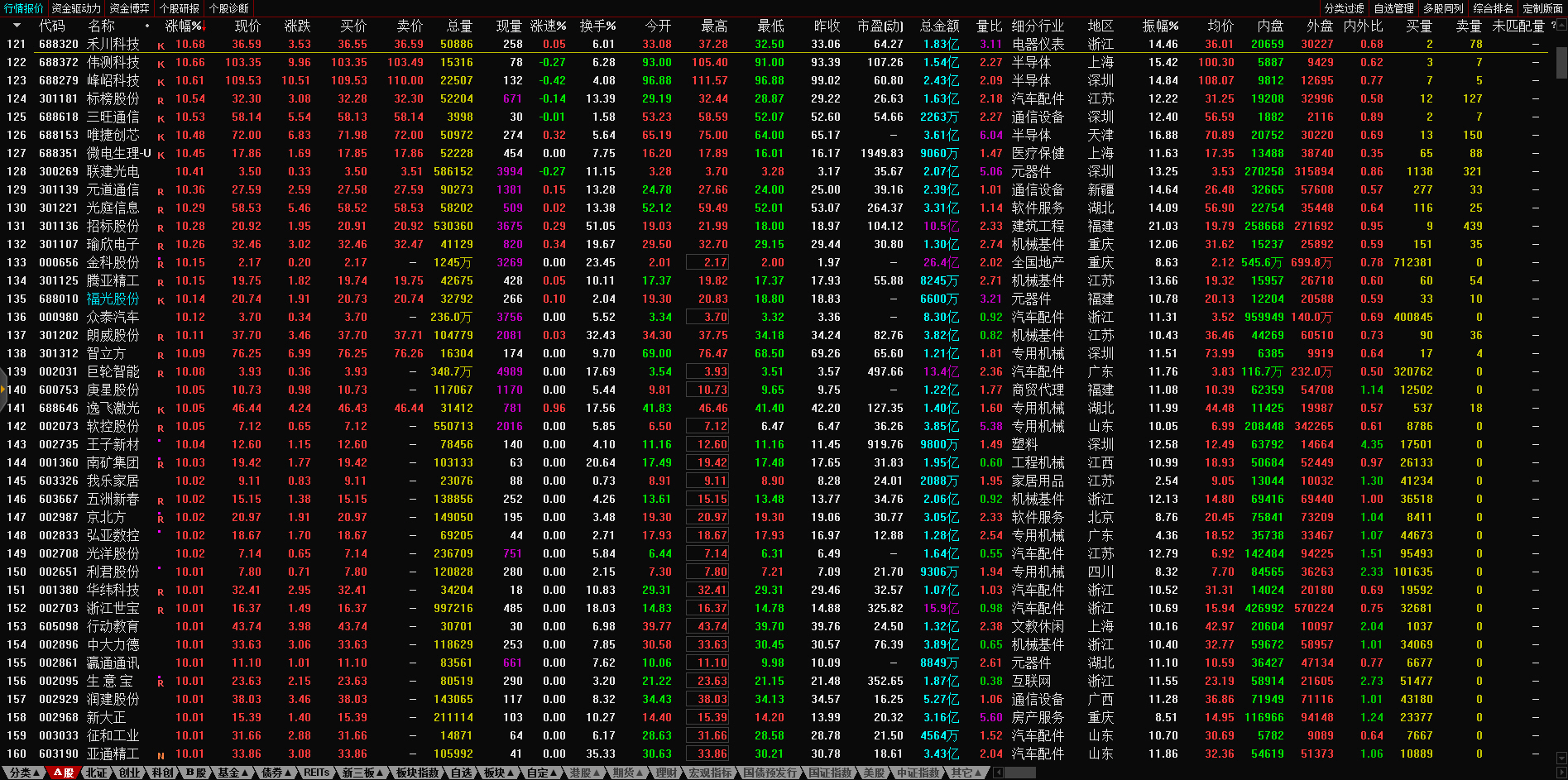Sort by 量比 column header

pos(989,26)
